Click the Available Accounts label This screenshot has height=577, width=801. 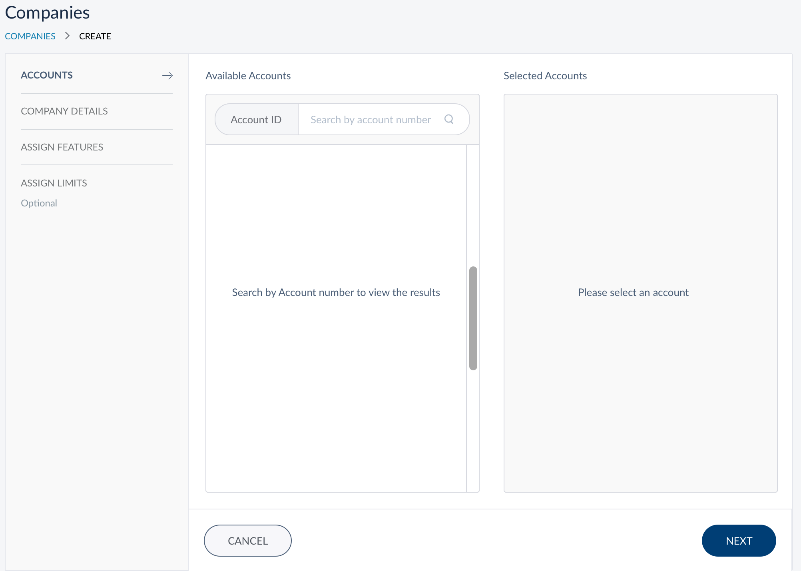point(248,75)
